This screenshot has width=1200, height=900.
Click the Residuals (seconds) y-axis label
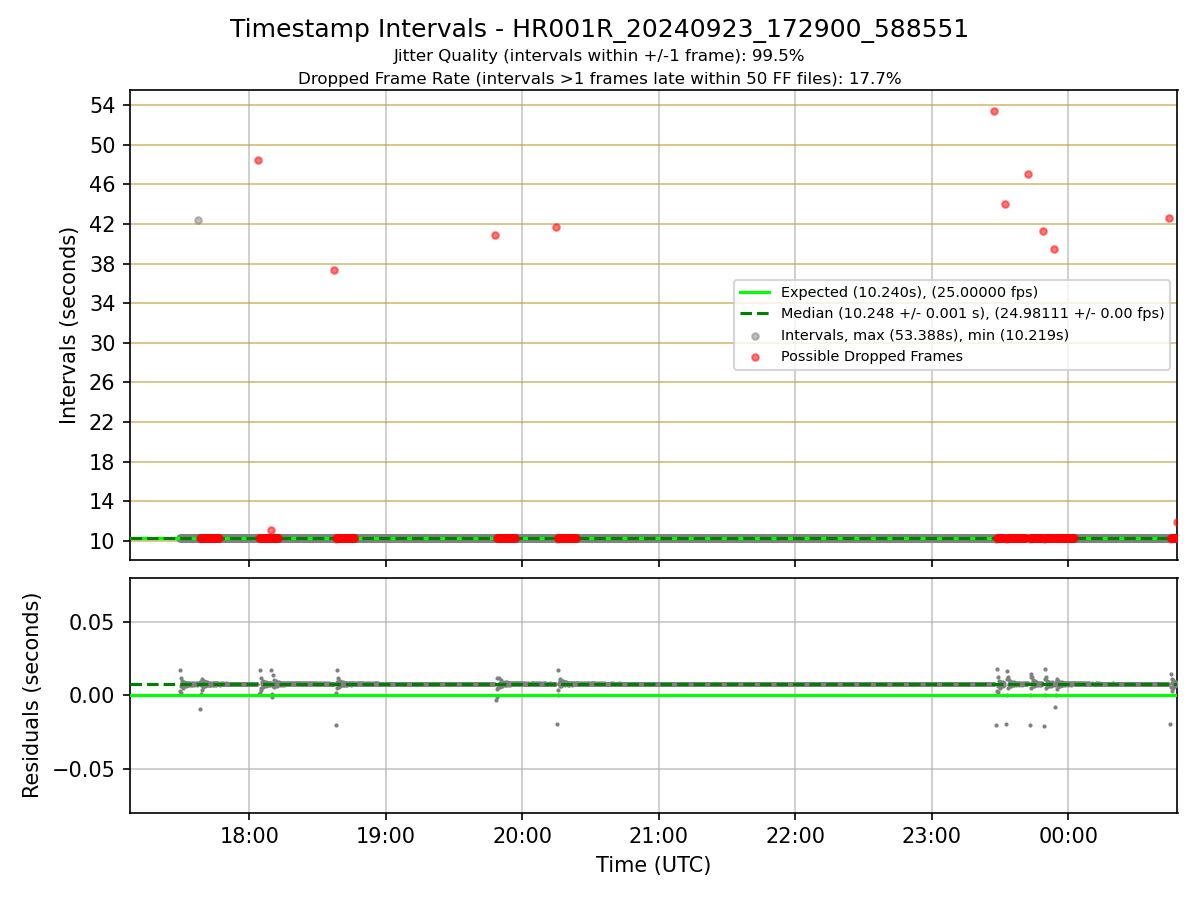tap(32, 695)
